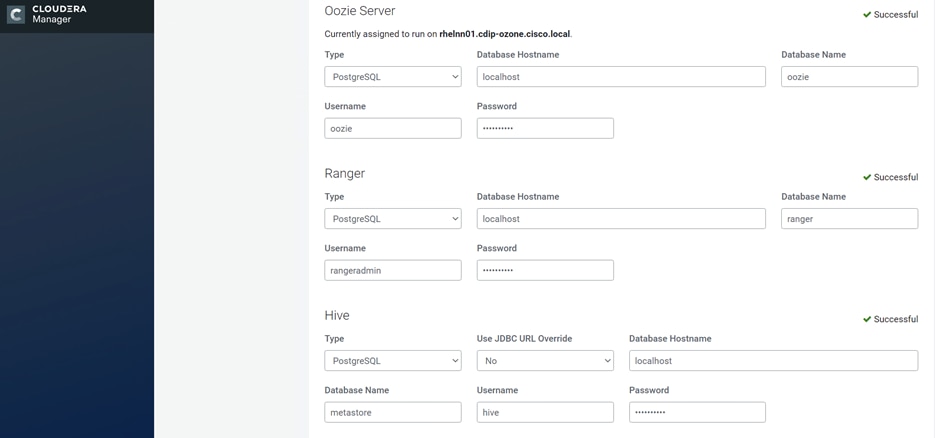
Task: Click Successful status text for Oozie Server
Action: [x=896, y=15]
